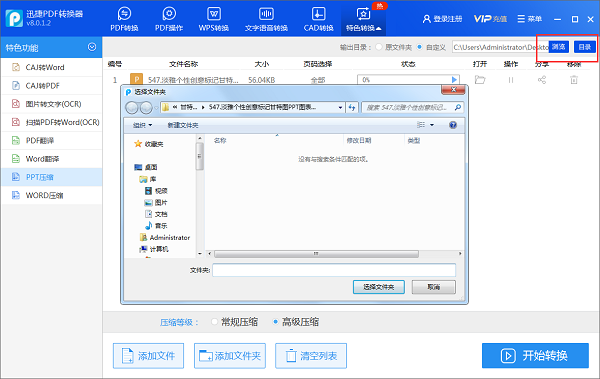The image size is (600, 379).
Task: Open dialog help icon
Action: pyautogui.click(x=453, y=125)
